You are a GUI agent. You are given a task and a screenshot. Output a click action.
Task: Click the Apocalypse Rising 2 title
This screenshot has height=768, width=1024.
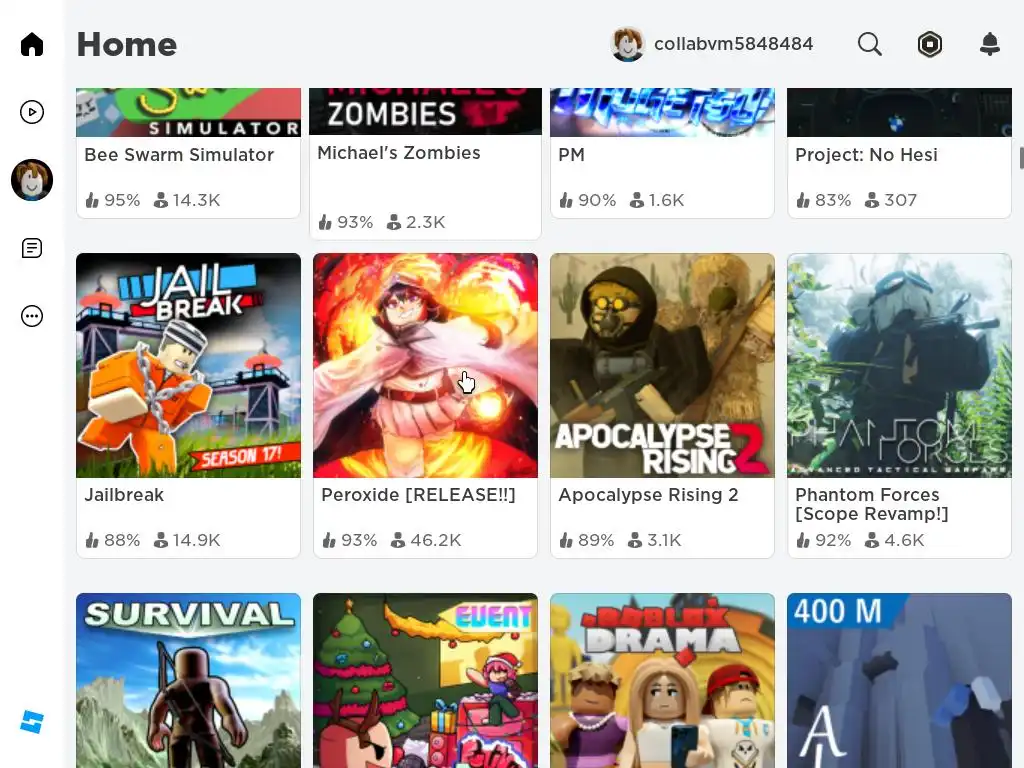[648, 495]
